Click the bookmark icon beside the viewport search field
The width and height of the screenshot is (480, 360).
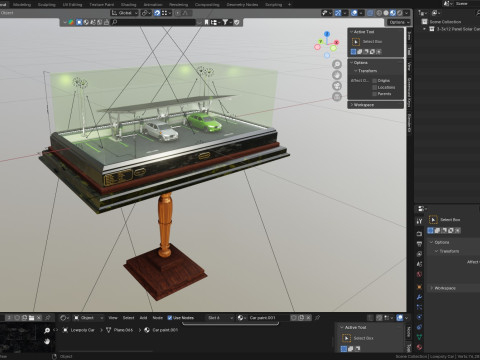pos(206,22)
